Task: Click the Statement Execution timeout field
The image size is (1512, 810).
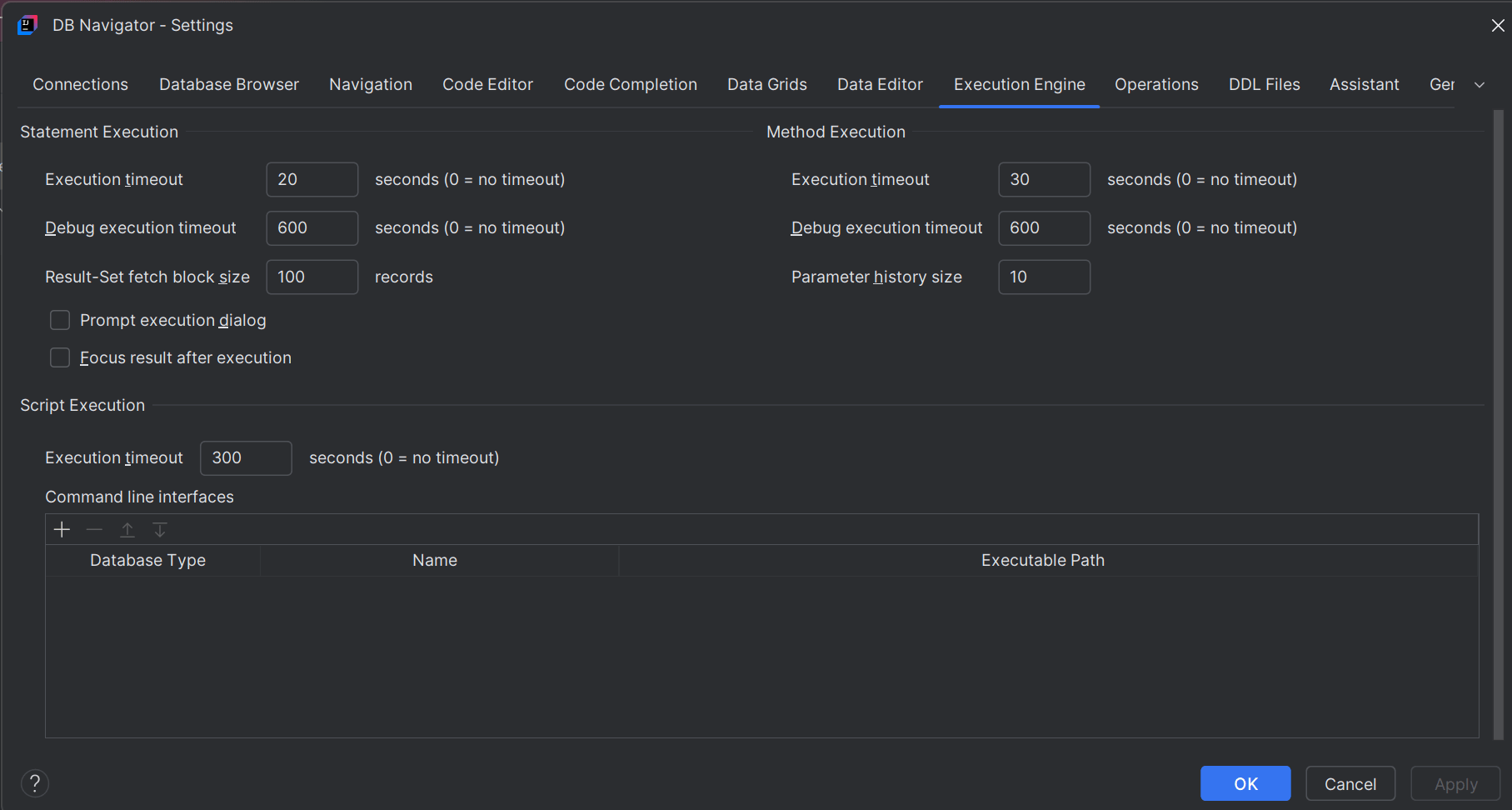Action: pyautogui.click(x=312, y=179)
